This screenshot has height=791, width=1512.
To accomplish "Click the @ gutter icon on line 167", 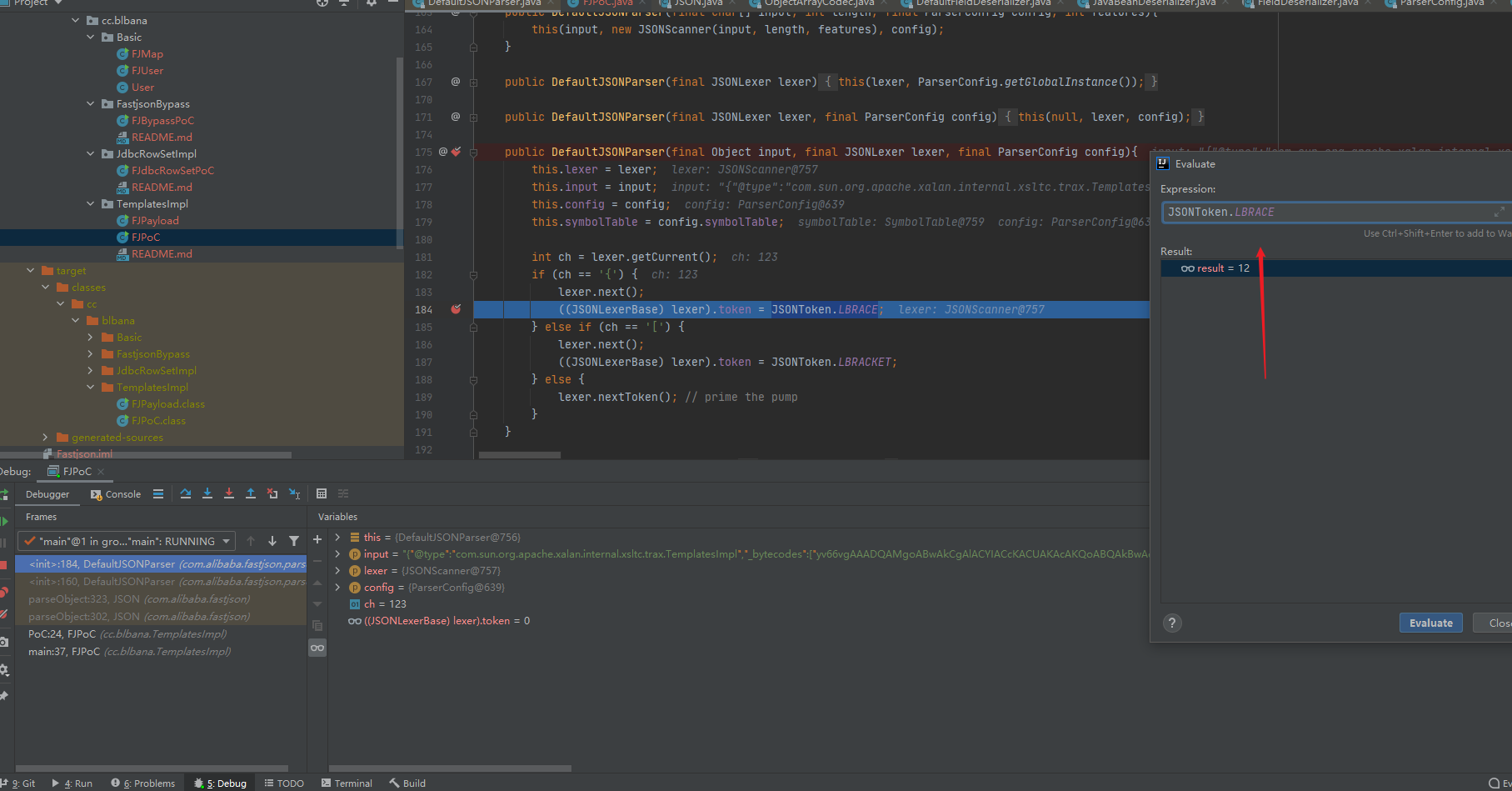I will [x=455, y=82].
